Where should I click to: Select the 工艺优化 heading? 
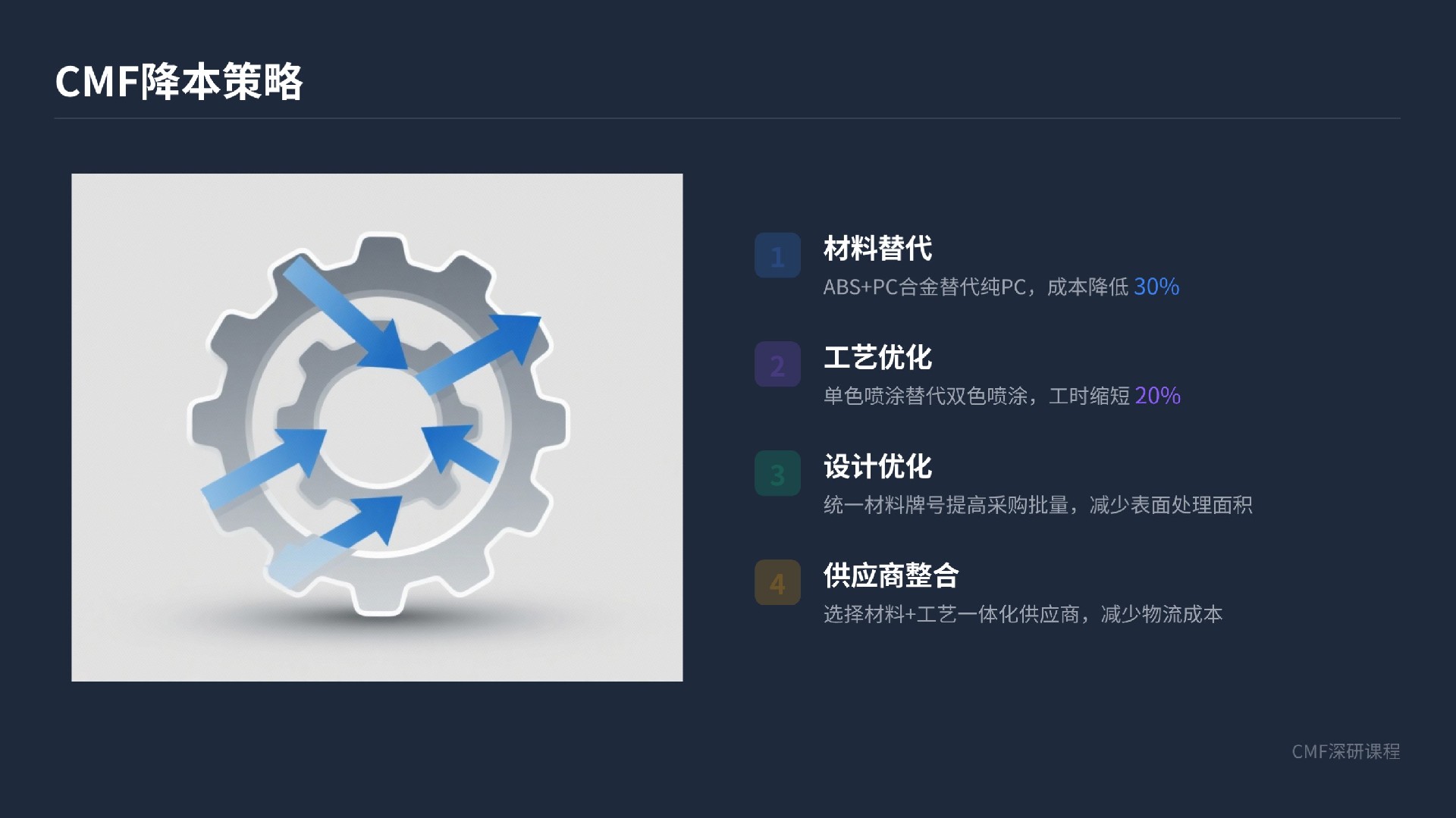tap(877, 358)
